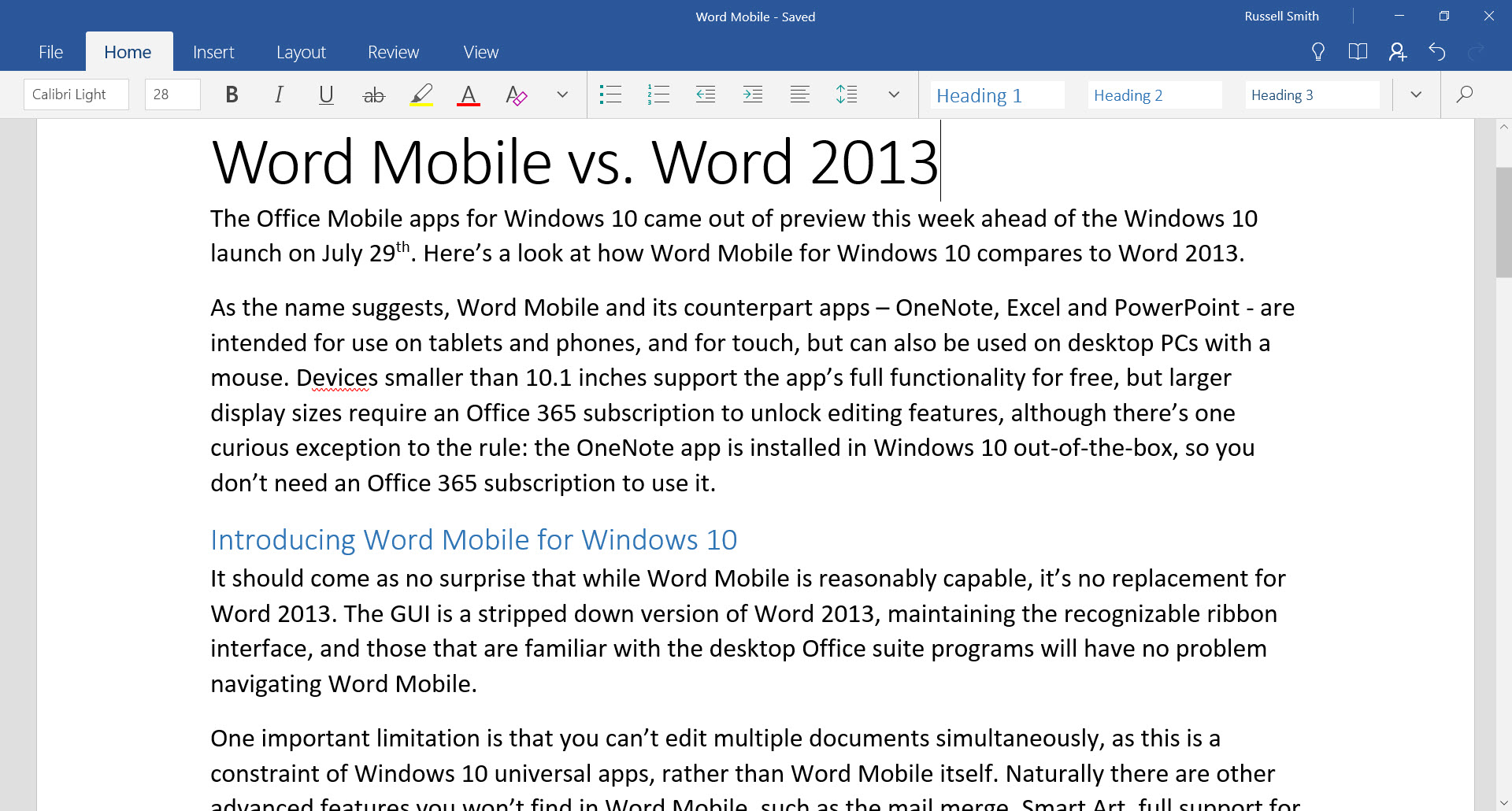Clear formatting with eraser icon
This screenshot has height=811, width=1512.
click(516, 94)
